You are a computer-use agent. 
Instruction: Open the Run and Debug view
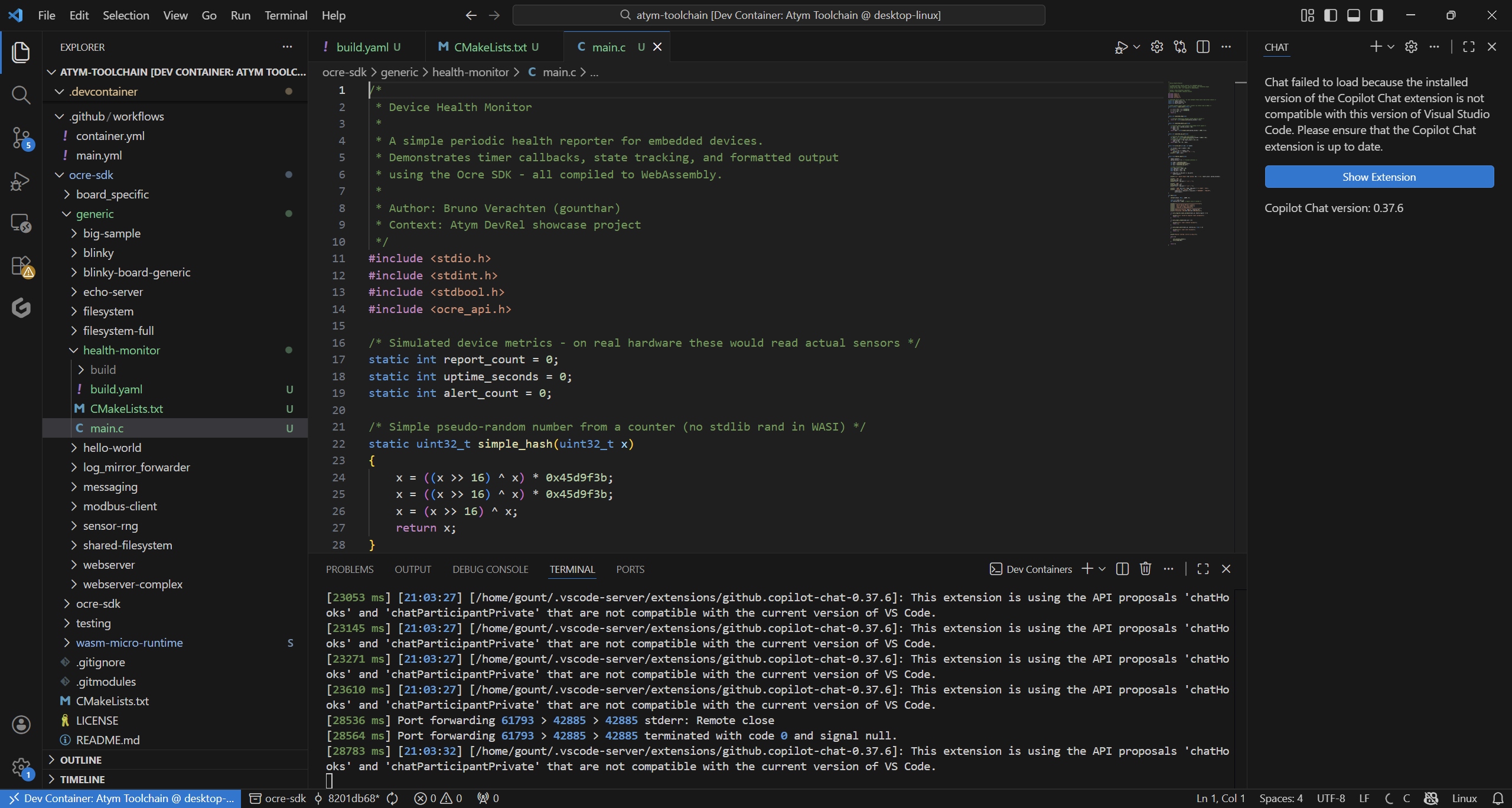(x=21, y=181)
